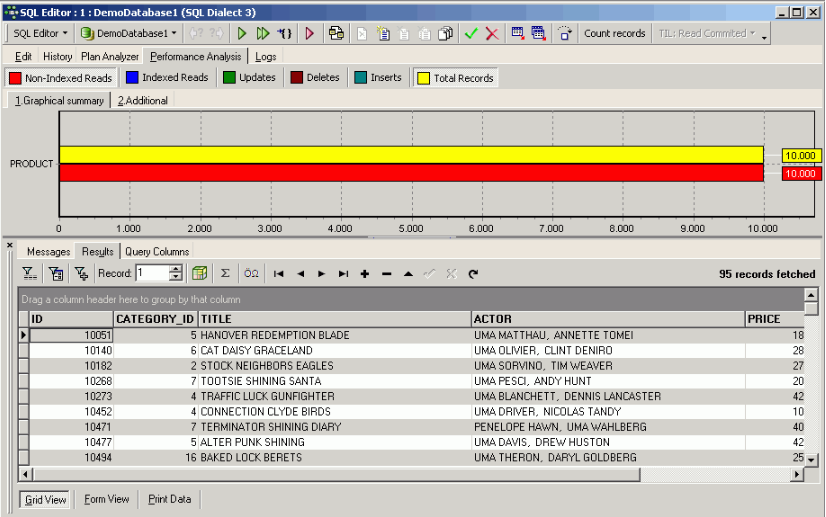Toggle Non-Indexed Reads series
Image resolution: width=826 pixels, height=517 pixels.
(62, 78)
